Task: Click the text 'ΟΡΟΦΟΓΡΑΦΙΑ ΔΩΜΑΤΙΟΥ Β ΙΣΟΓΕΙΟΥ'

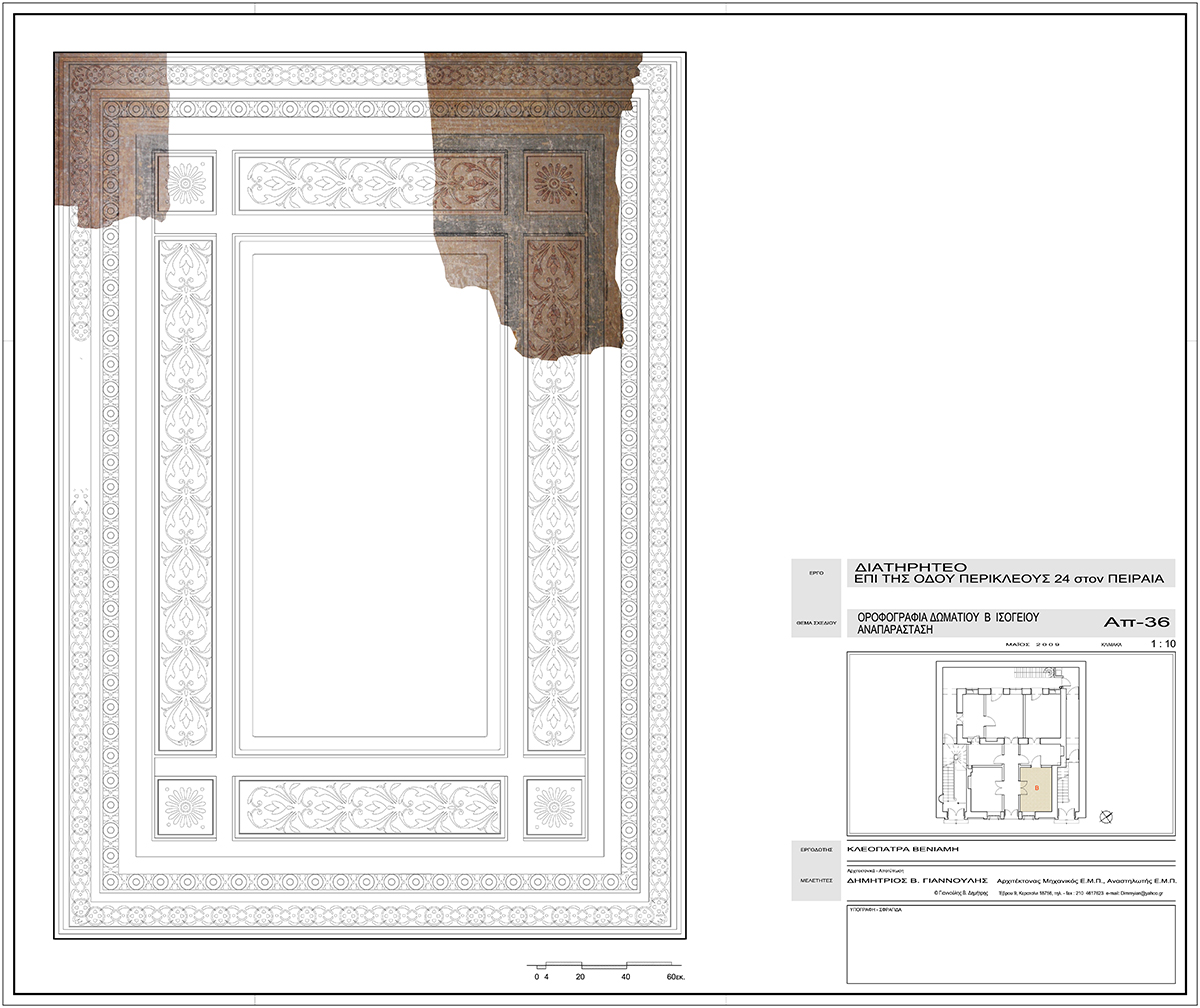Action: (950, 618)
